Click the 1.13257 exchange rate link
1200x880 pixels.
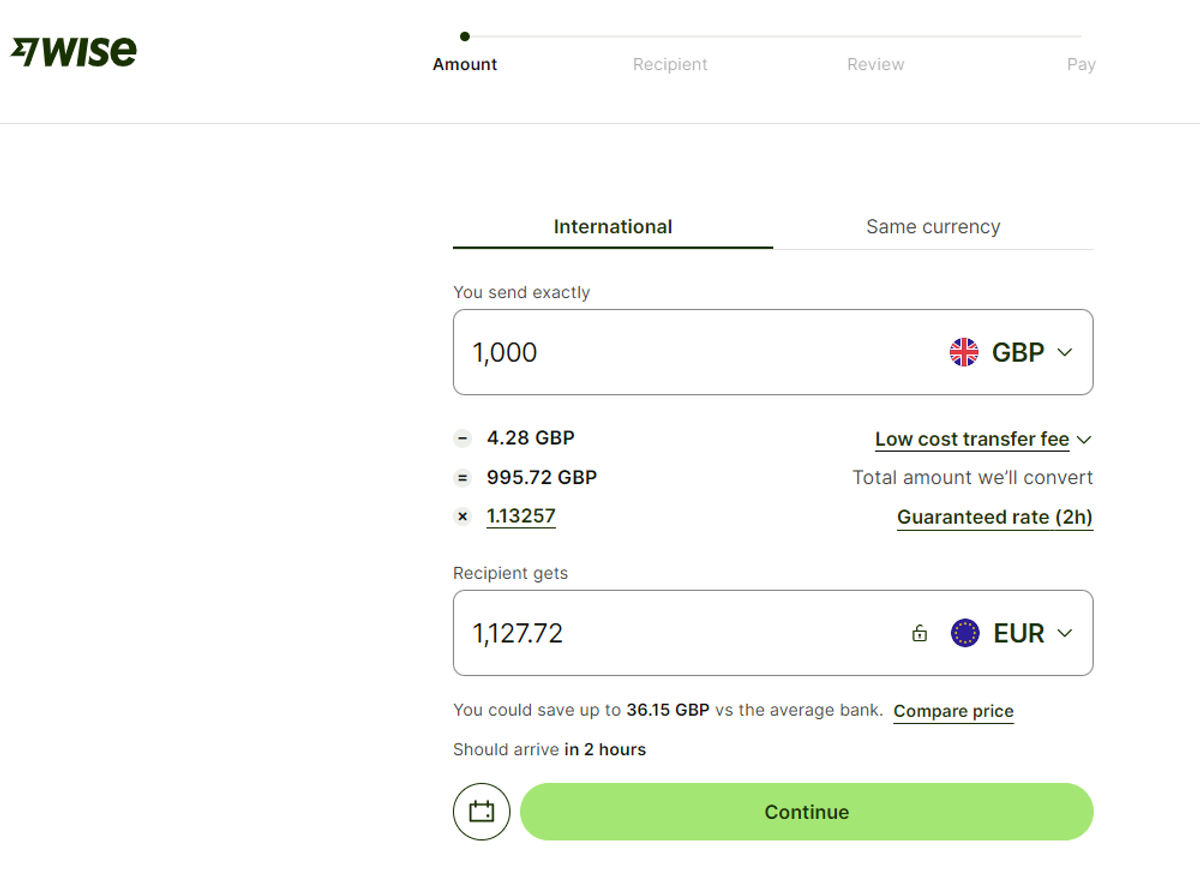click(521, 516)
